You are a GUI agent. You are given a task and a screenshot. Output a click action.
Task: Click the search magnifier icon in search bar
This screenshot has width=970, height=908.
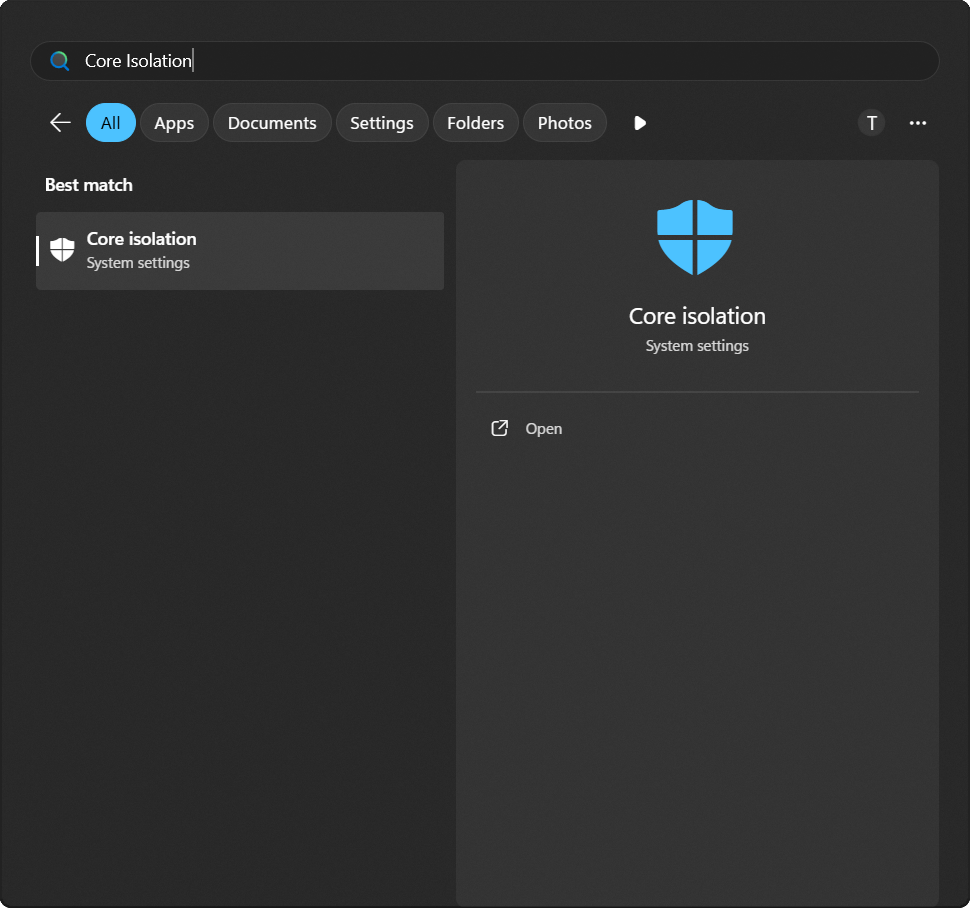[x=59, y=60]
